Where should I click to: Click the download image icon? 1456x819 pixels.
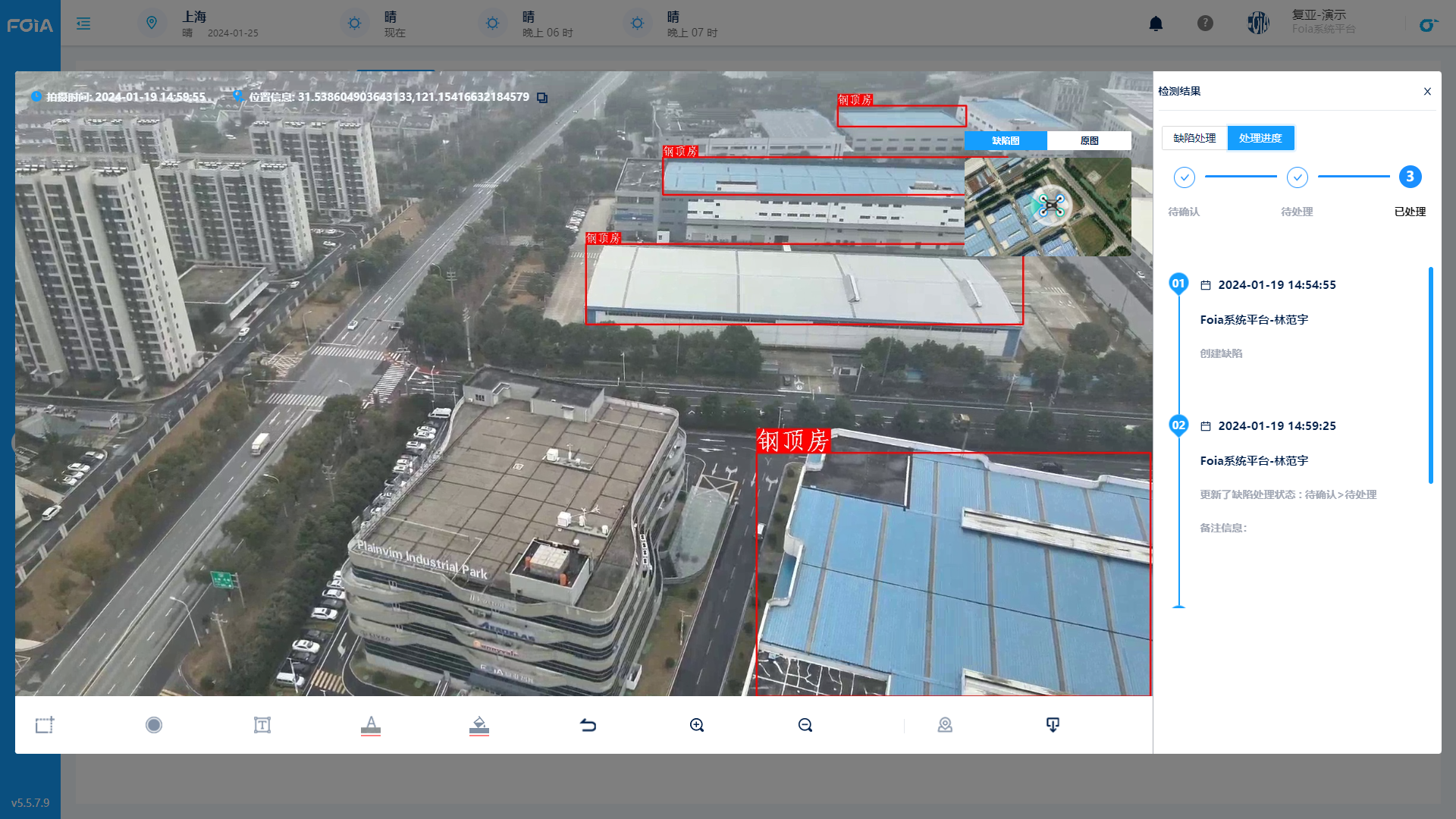click(x=1053, y=725)
